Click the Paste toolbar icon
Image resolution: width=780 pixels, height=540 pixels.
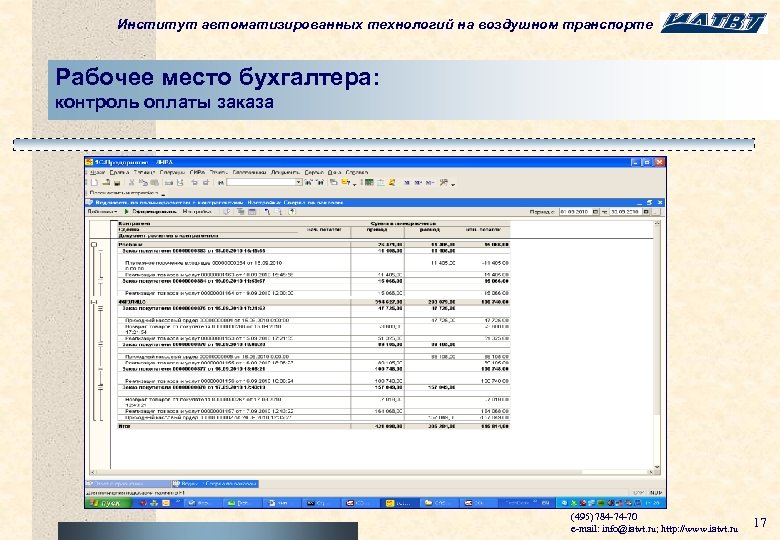point(154,183)
